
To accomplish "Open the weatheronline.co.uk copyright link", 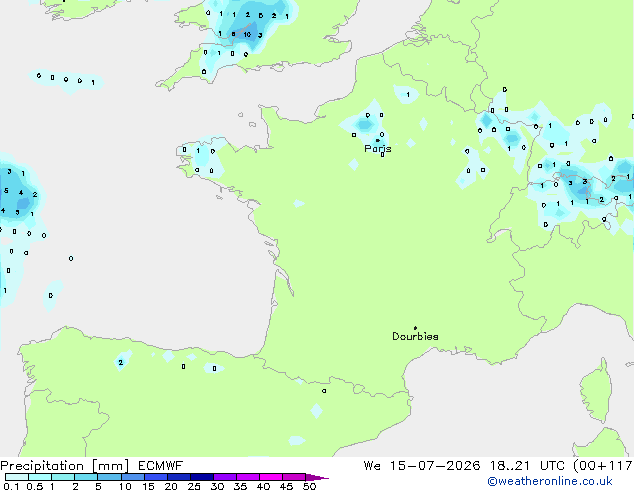I will [x=550, y=481].
